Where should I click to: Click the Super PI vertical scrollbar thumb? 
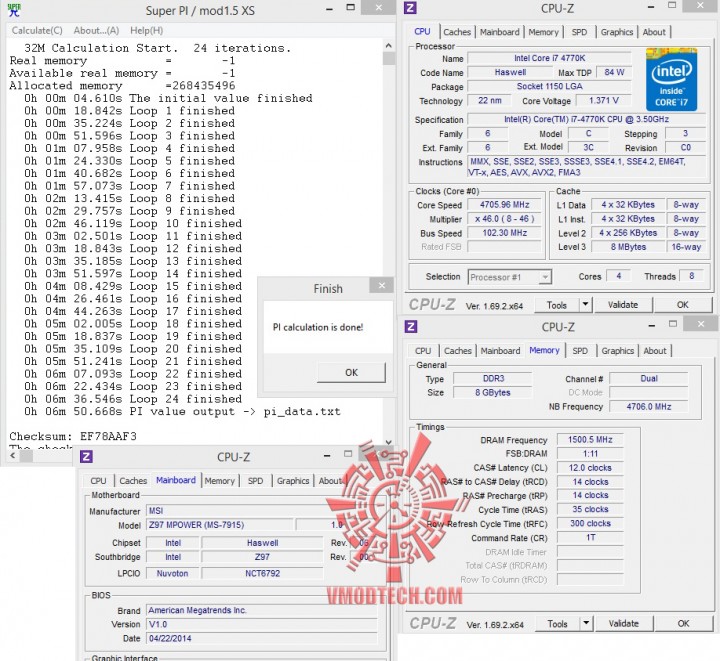[x=388, y=58]
